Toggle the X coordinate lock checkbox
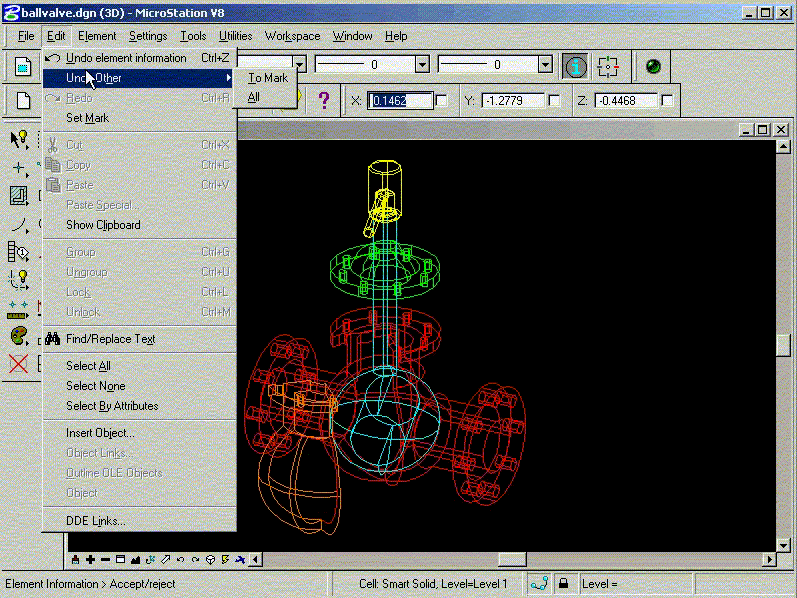The image size is (797, 598). 441,101
